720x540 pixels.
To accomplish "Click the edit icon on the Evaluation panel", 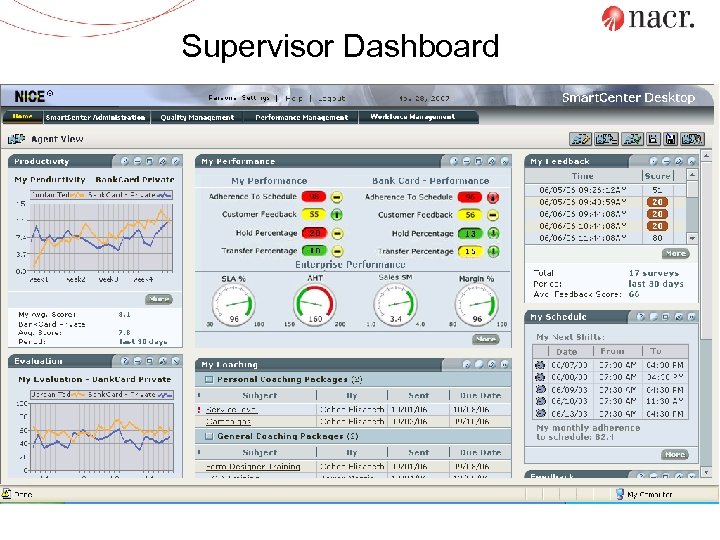I will (x=163, y=361).
